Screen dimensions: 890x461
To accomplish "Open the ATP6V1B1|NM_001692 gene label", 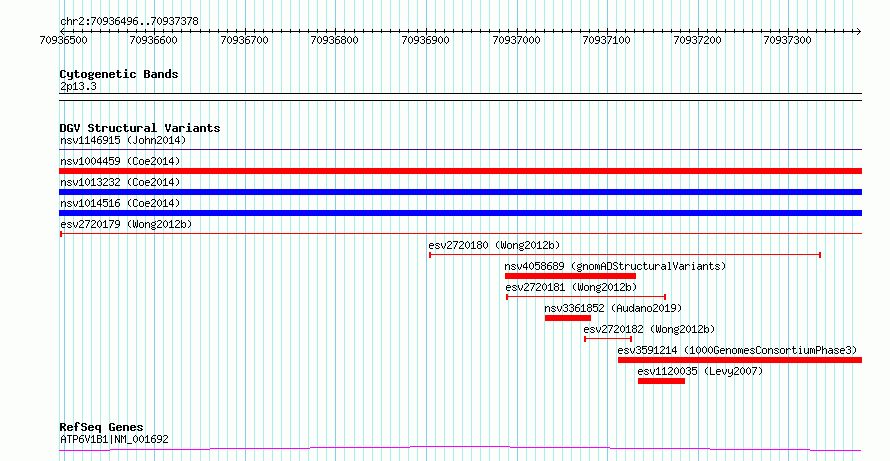I will point(114,439).
